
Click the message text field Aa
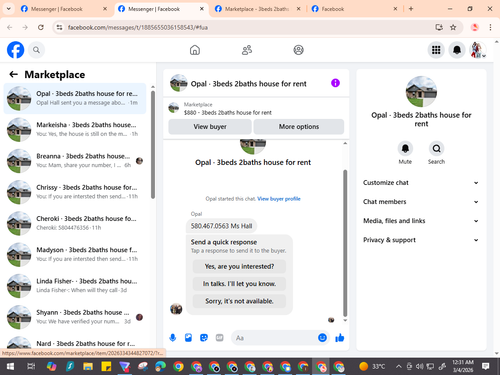click(x=275, y=338)
